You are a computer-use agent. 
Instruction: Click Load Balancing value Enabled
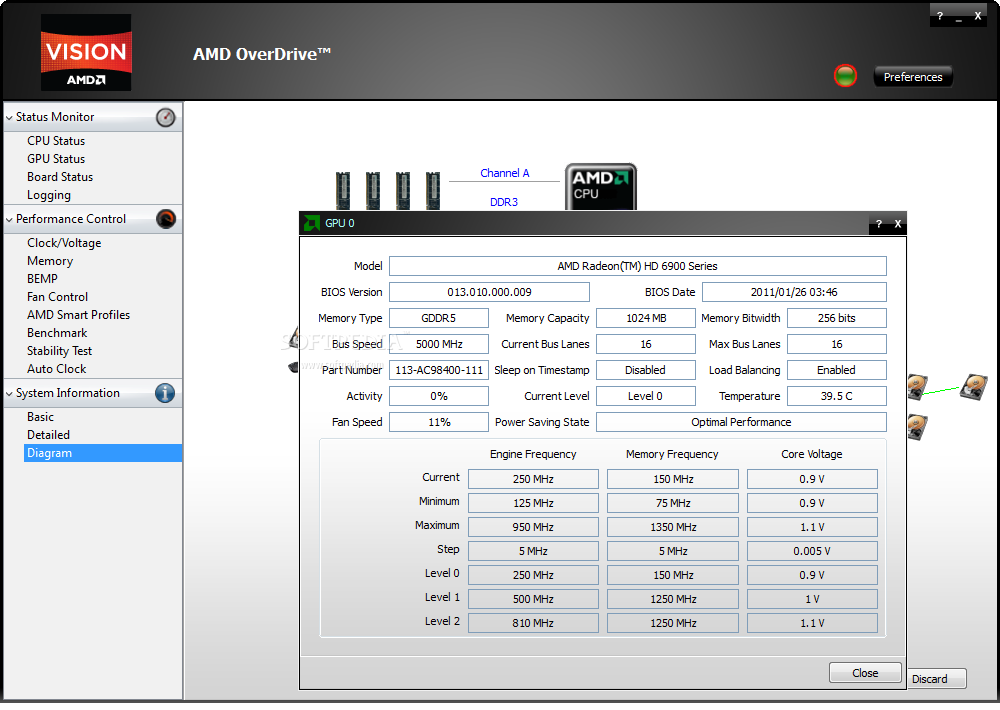click(837, 370)
